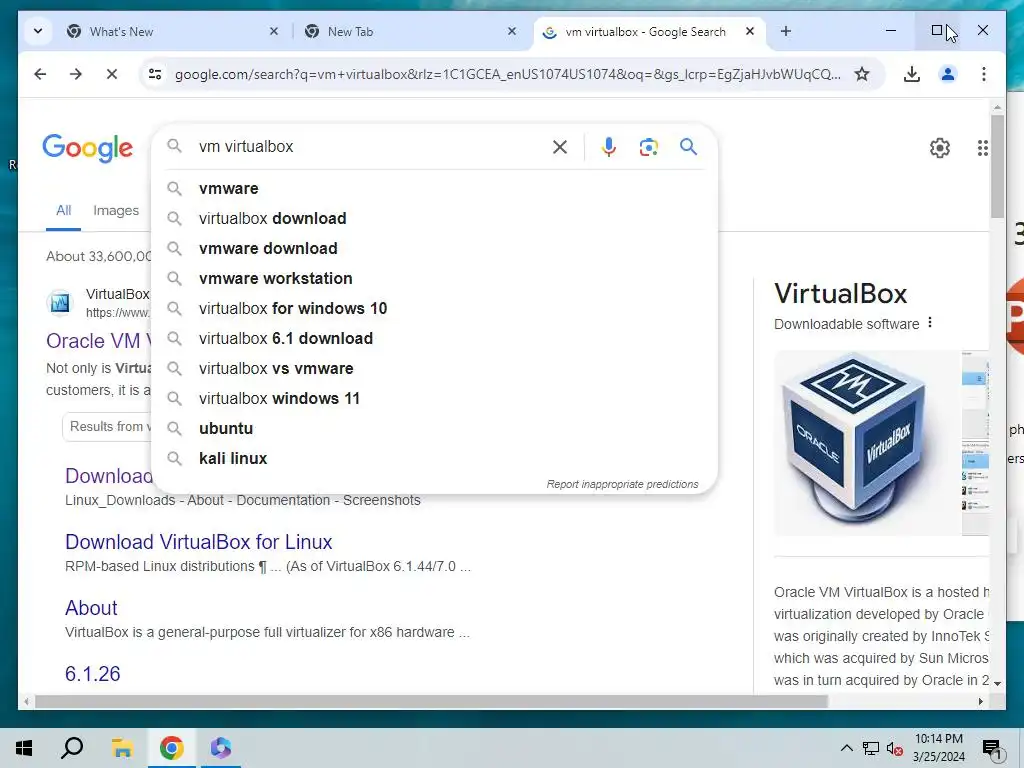View site information icon in address bar
The image size is (1024, 768).
tap(155, 74)
